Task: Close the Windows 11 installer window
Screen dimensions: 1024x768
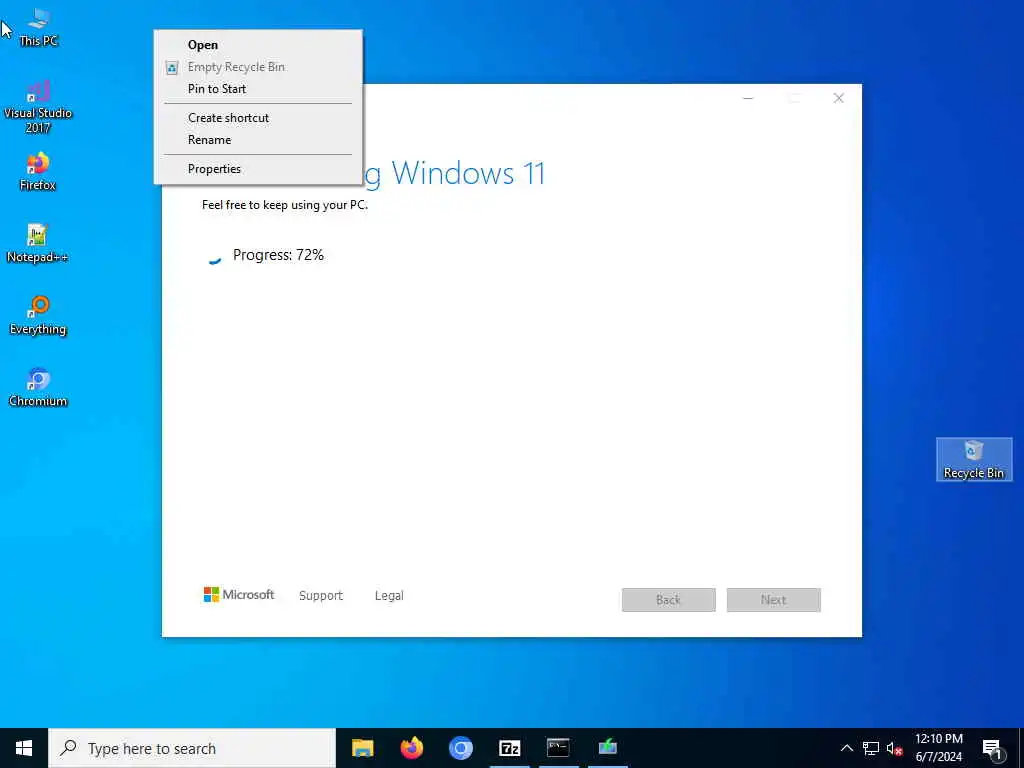Action: click(839, 98)
